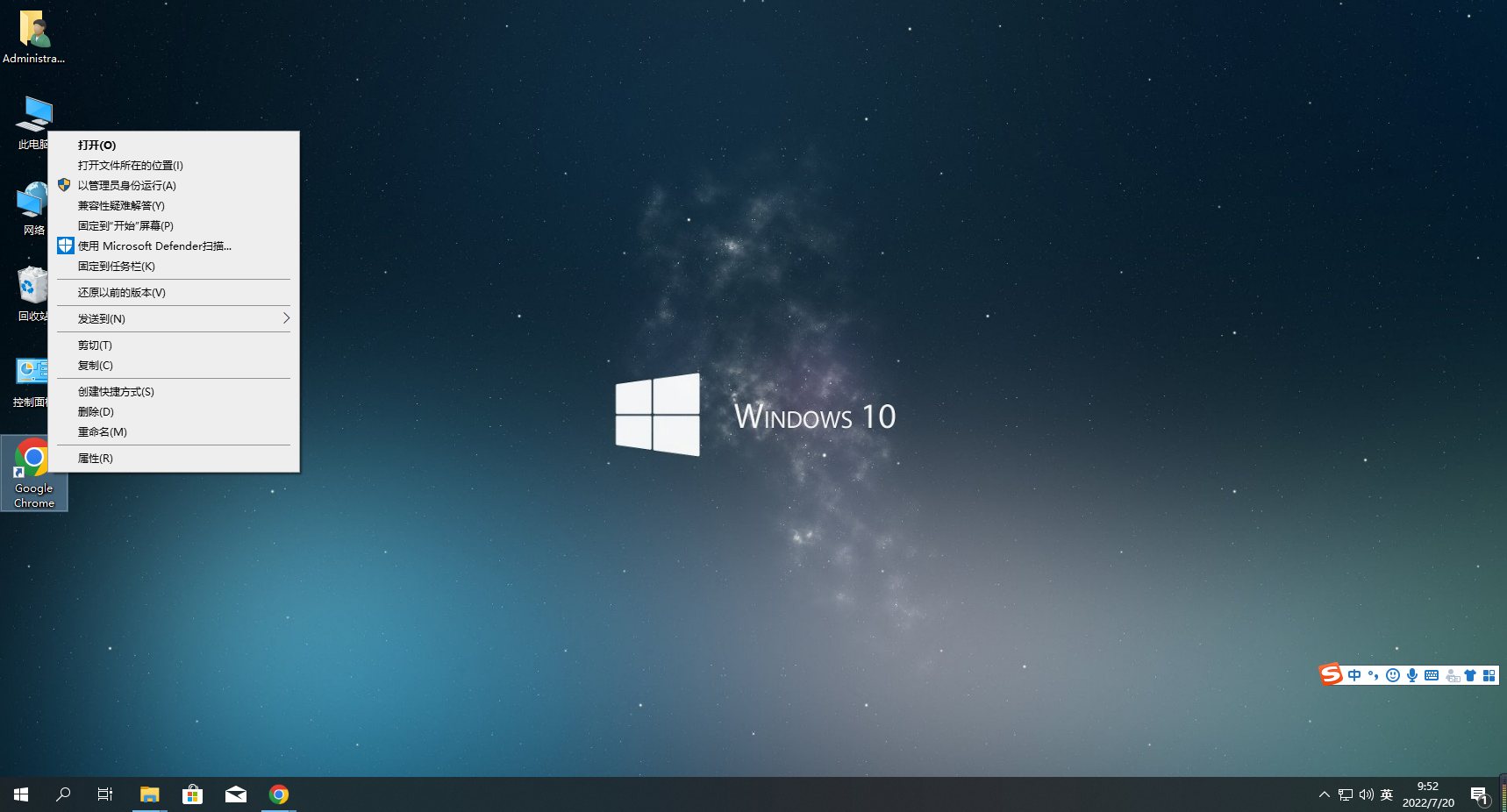Choose 固定到"开始"屏幕(P)
The image size is (1507, 812).
(174, 226)
